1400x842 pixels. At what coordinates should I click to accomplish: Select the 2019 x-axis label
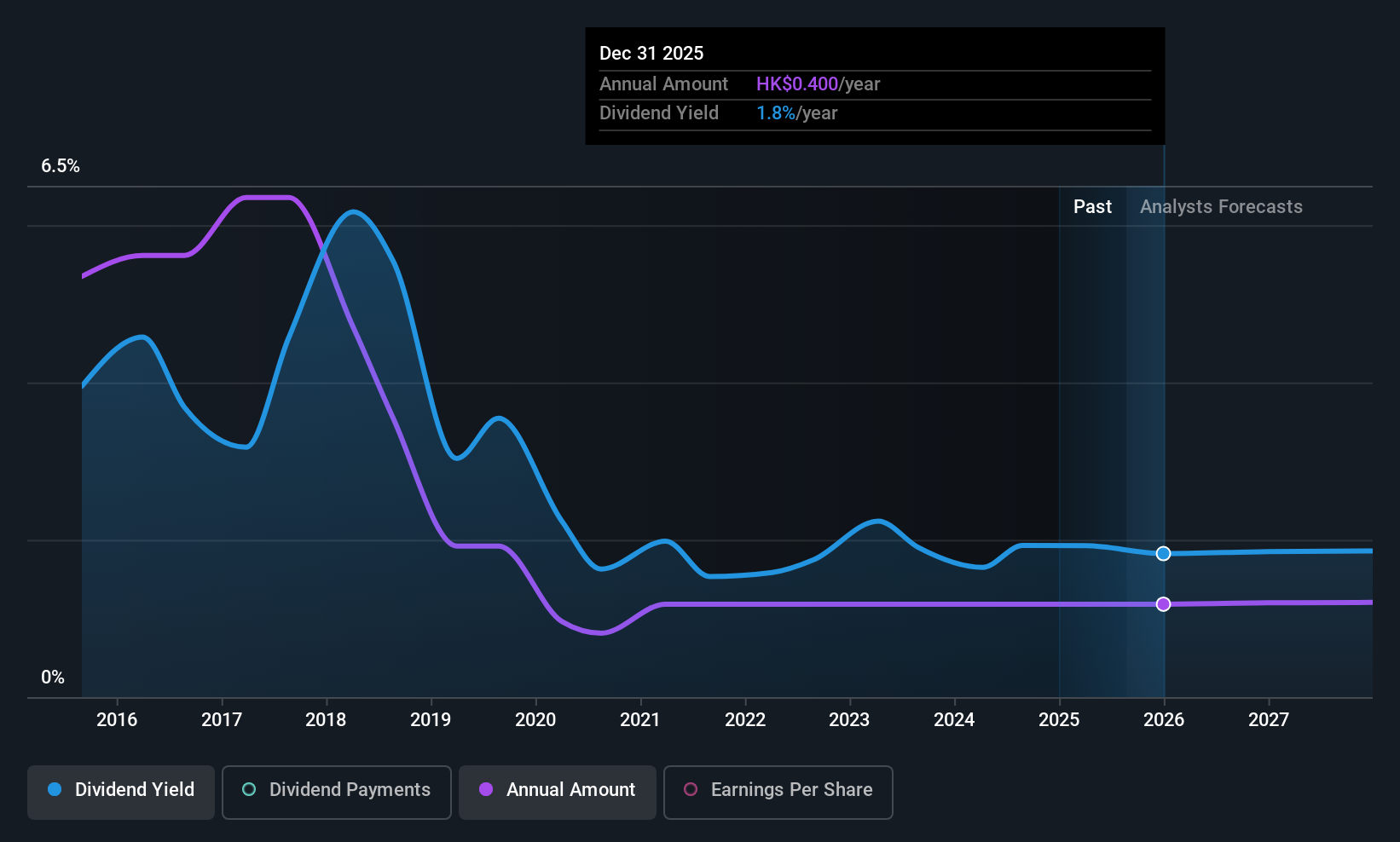pos(431,720)
